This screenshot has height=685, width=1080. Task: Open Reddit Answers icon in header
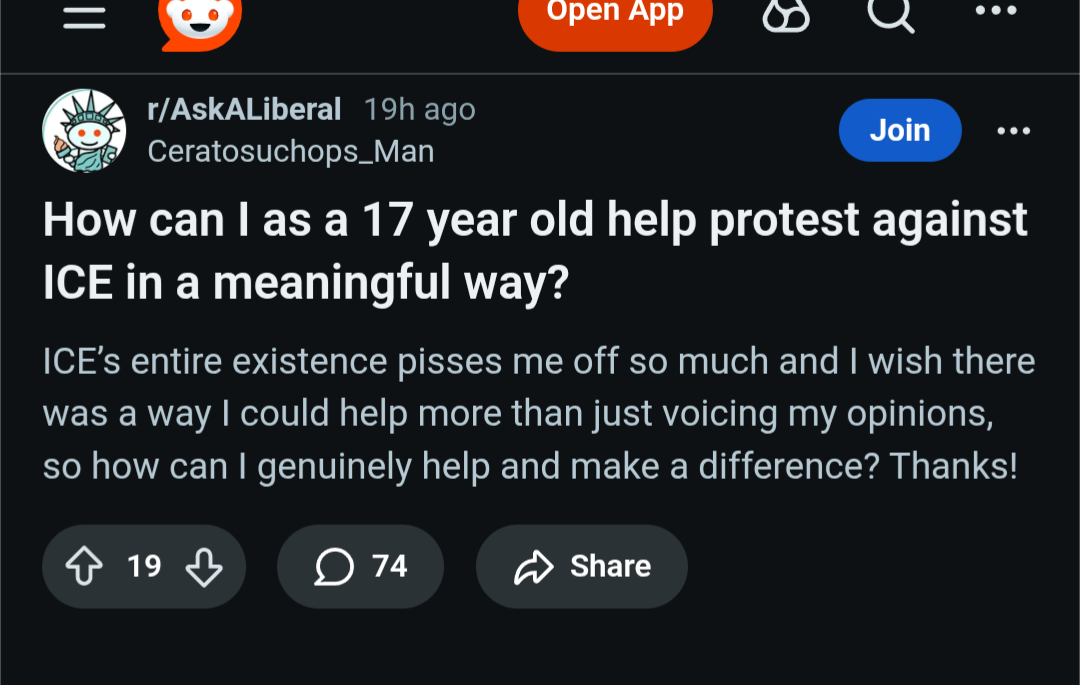point(786,17)
